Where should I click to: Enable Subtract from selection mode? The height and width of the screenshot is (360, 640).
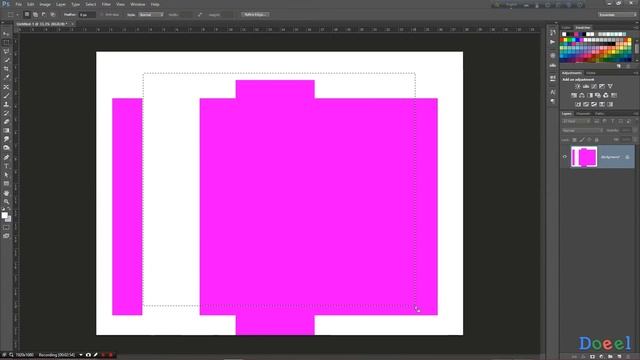(x=44, y=15)
